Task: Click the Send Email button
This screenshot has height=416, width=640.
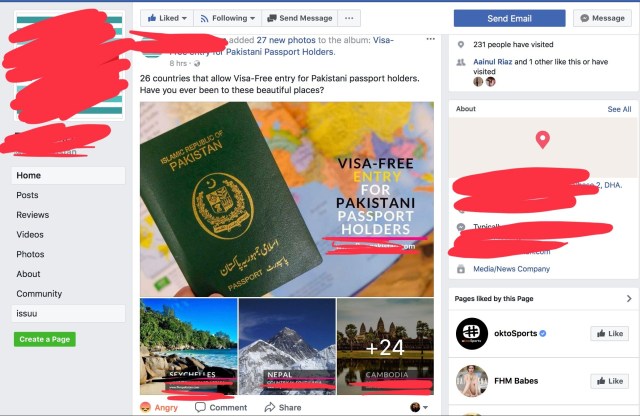Action: pos(509,18)
